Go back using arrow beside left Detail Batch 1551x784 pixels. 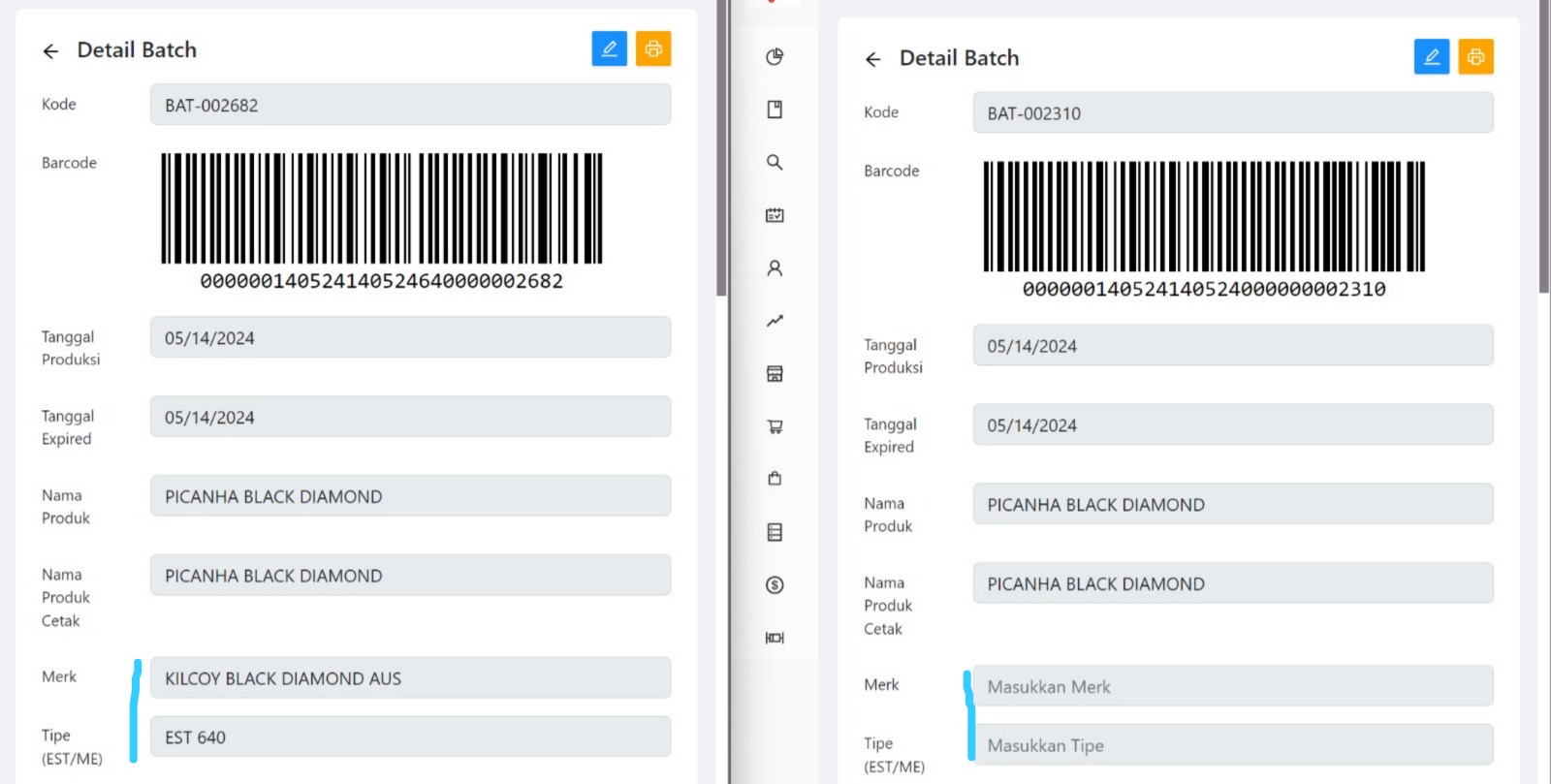click(x=51, y=51)
